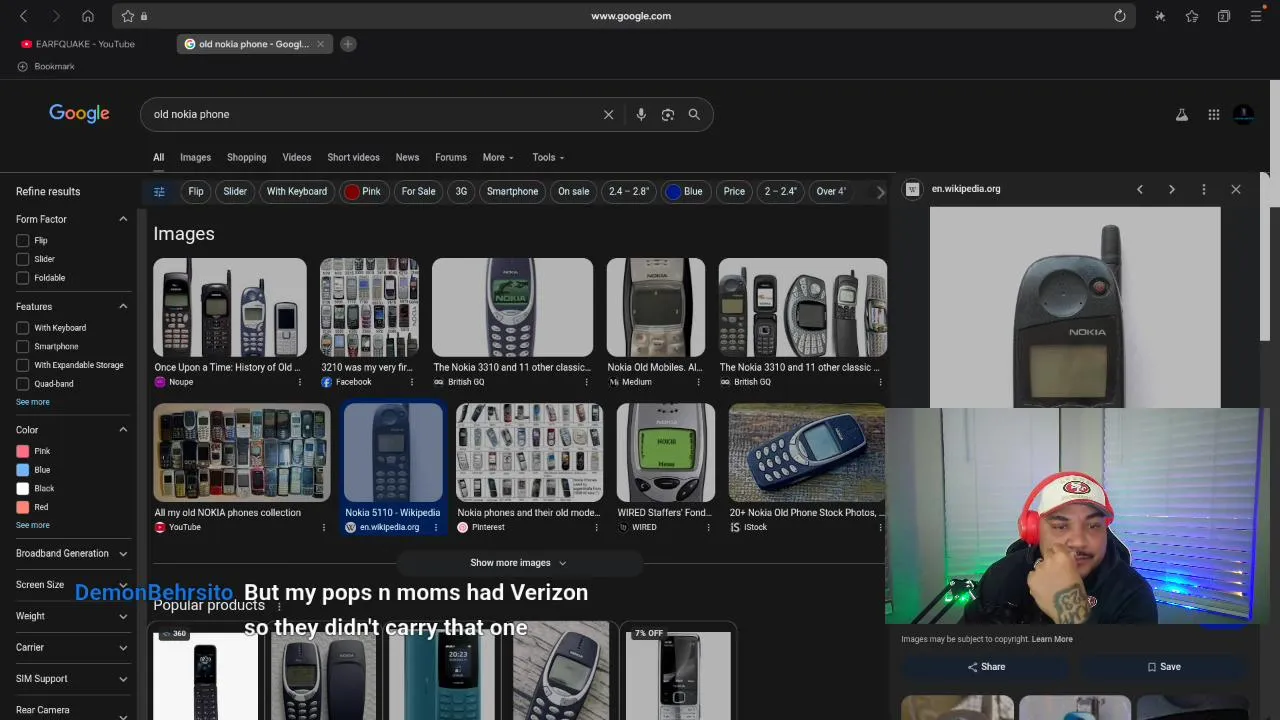
Task: Open browser hamburger menu
Action: 1256,16
